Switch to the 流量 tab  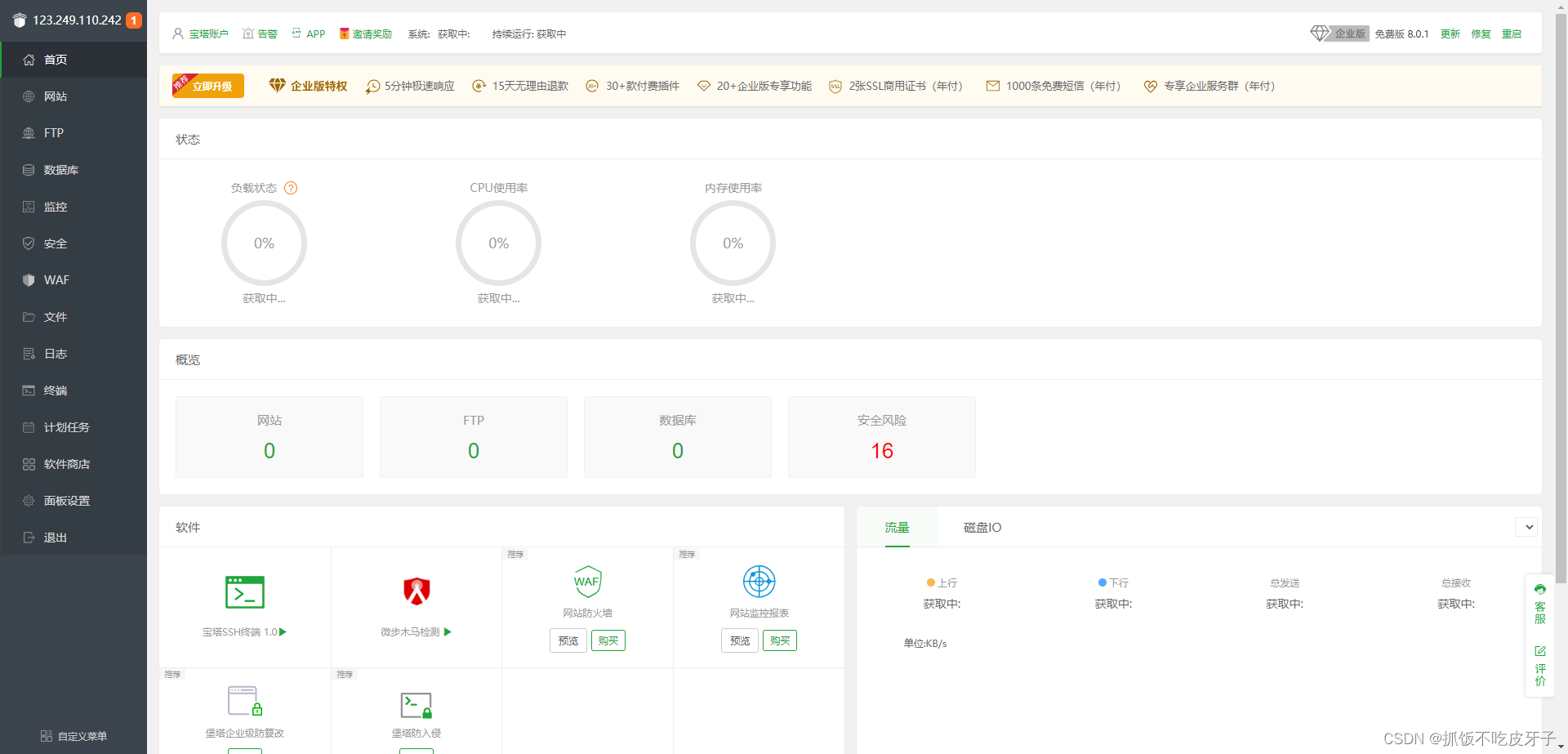point(897,528)
